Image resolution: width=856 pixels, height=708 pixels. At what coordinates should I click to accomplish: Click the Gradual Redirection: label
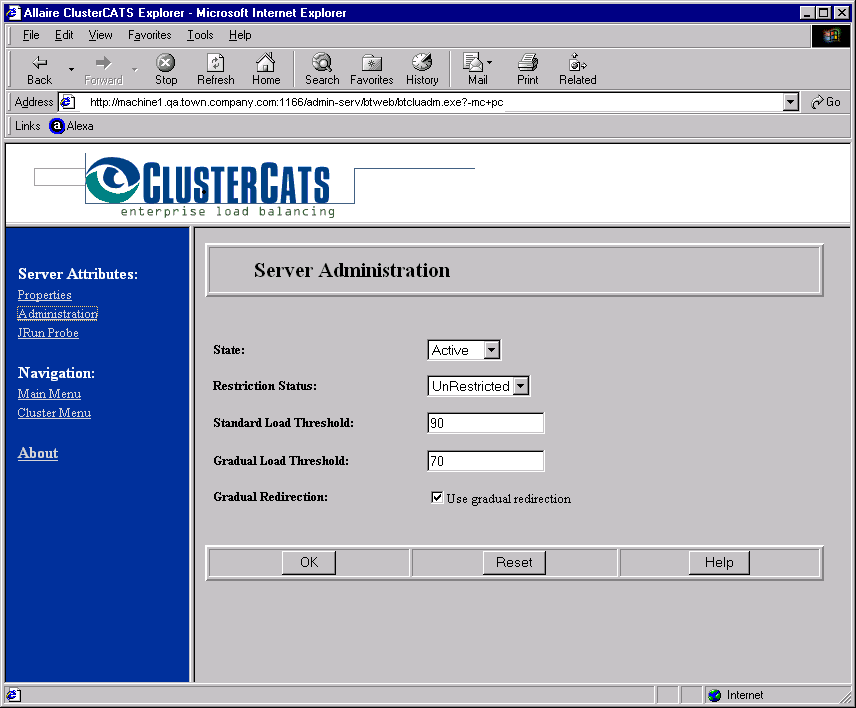[270, 497]
